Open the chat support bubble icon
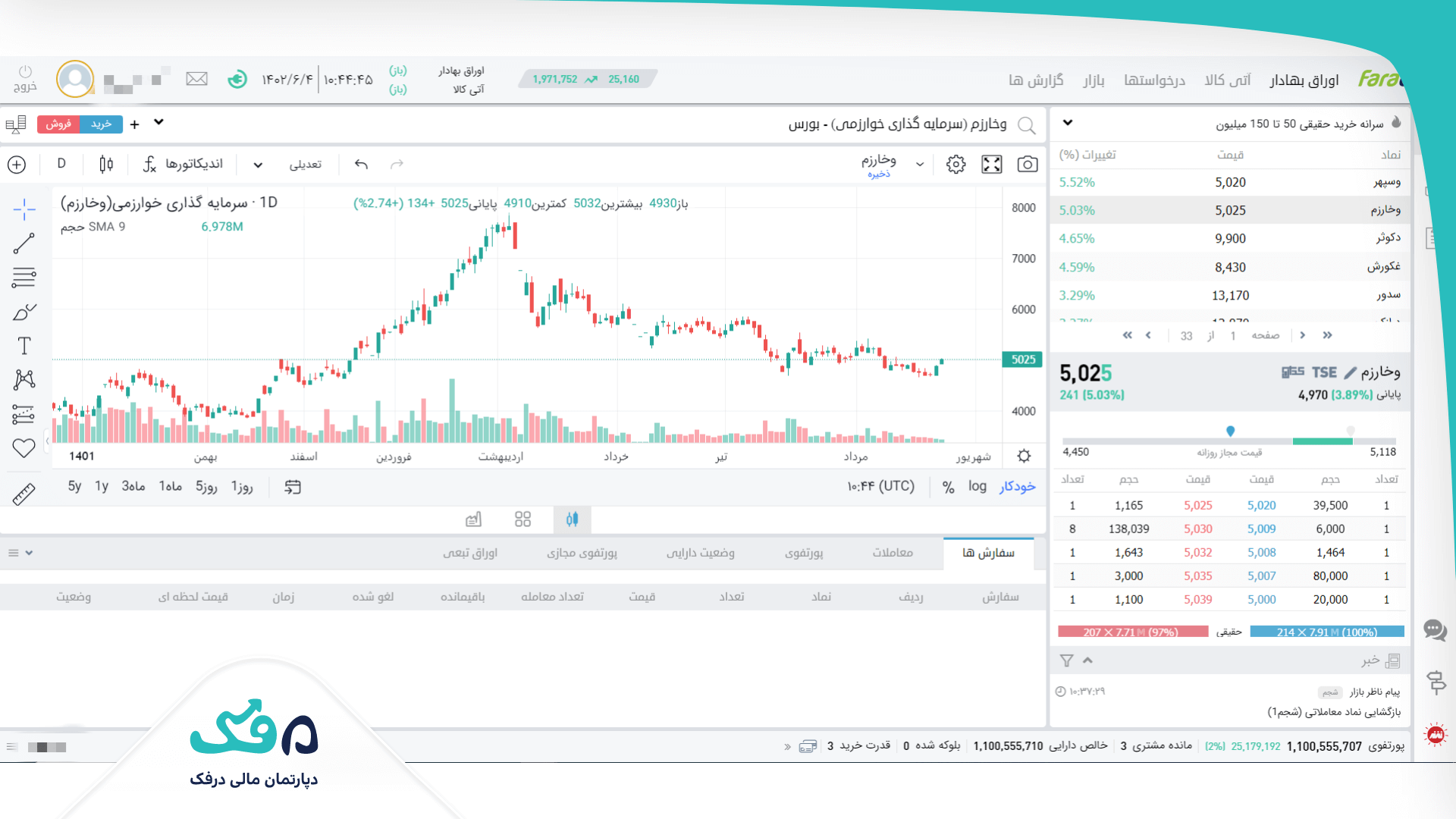 tap(1435, 630)
